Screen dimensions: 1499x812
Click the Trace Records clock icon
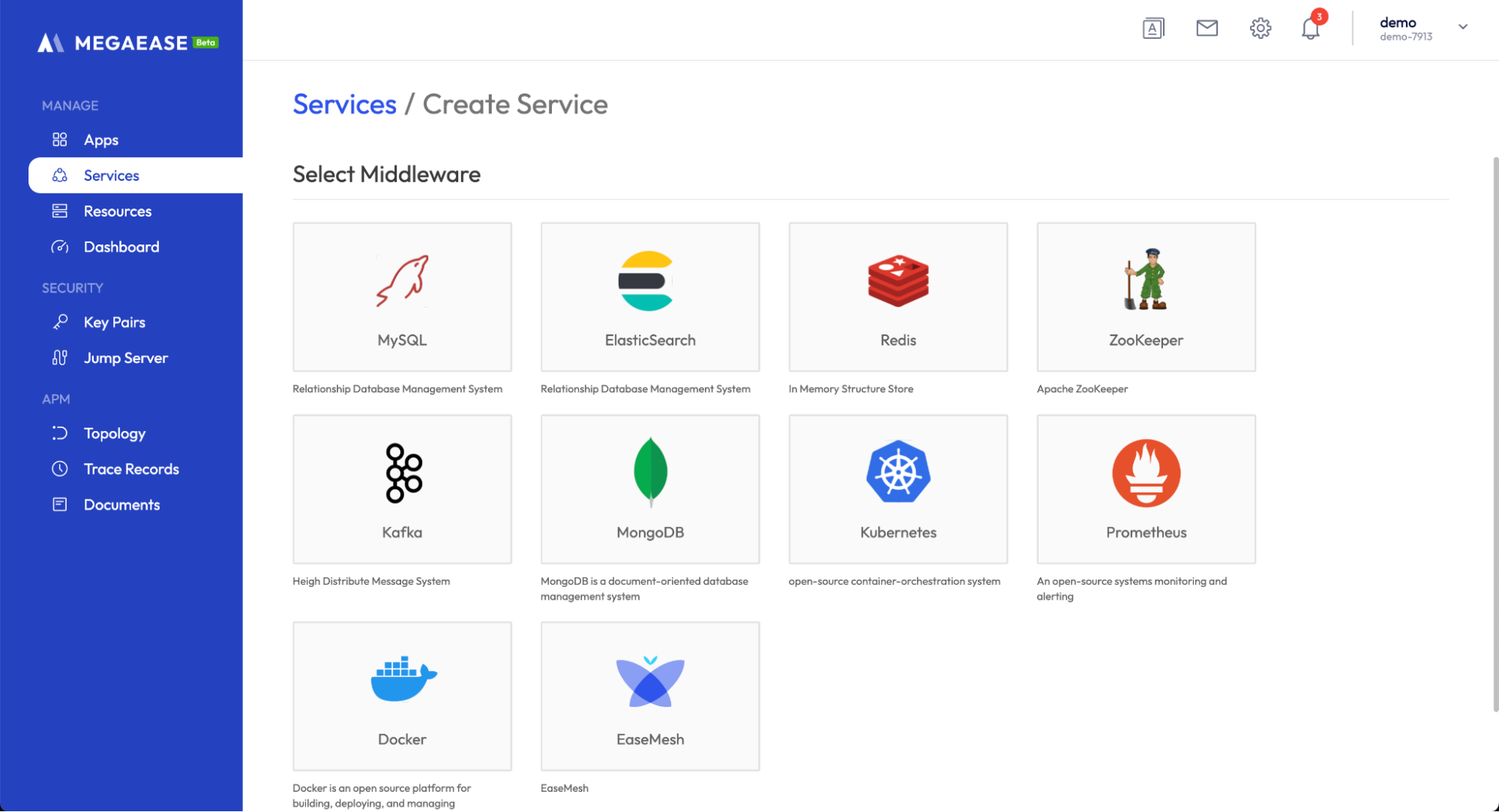60,469
